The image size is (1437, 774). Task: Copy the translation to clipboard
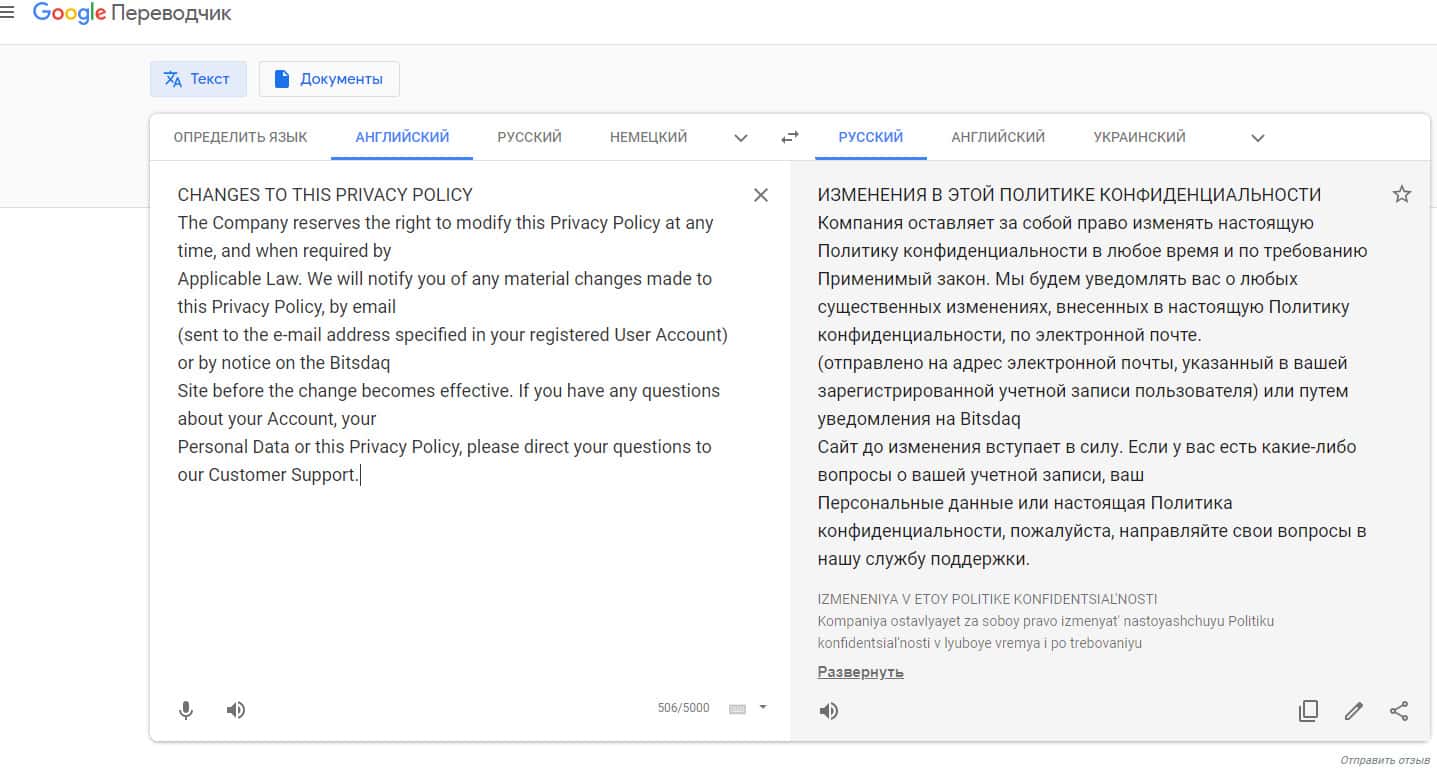(1308, 711)
